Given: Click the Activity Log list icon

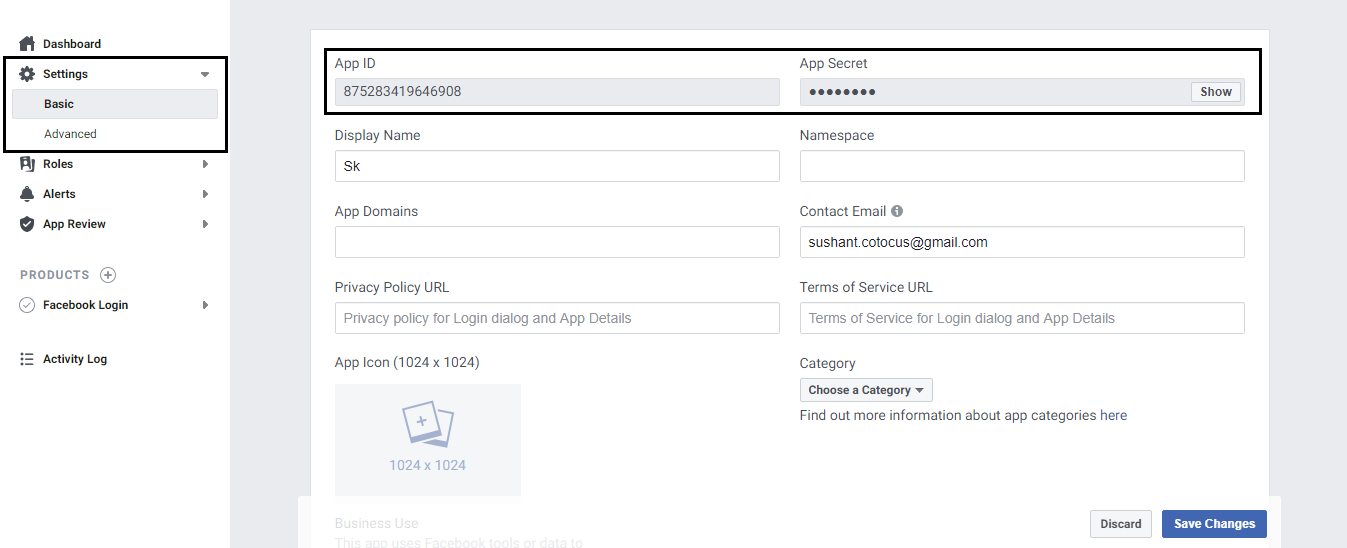Looking at the screenshot, I should coord(27,359).
